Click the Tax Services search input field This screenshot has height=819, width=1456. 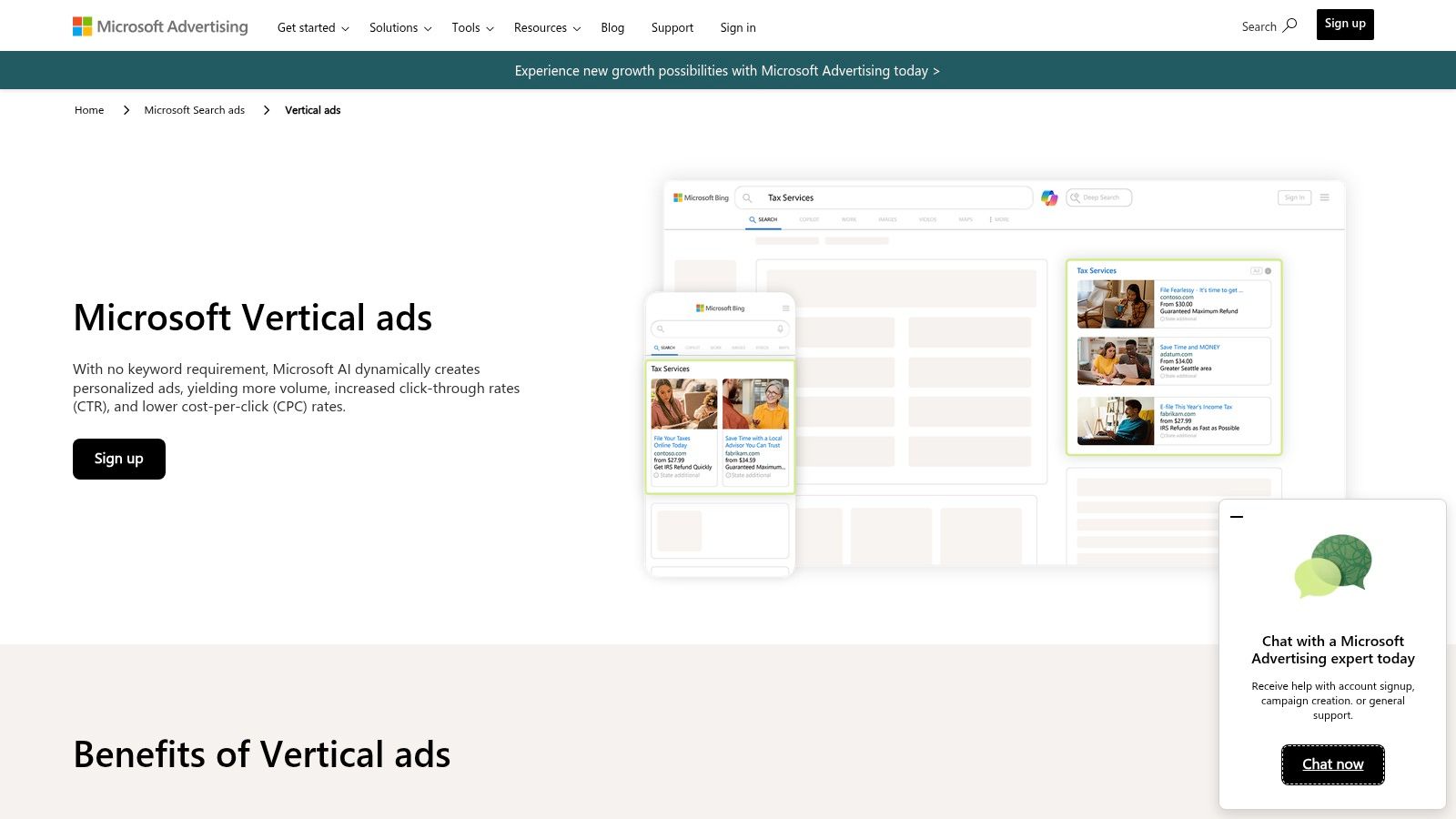tap(883, 197)
